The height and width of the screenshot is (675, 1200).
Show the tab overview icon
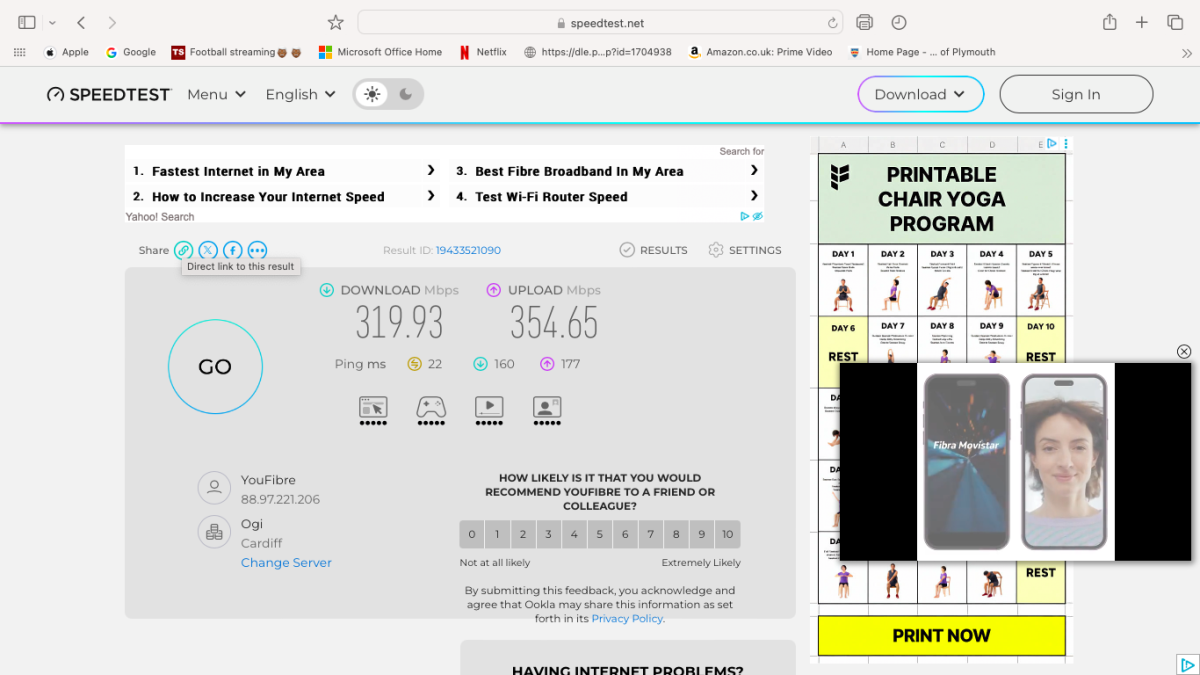click(x=1175, y=22)
